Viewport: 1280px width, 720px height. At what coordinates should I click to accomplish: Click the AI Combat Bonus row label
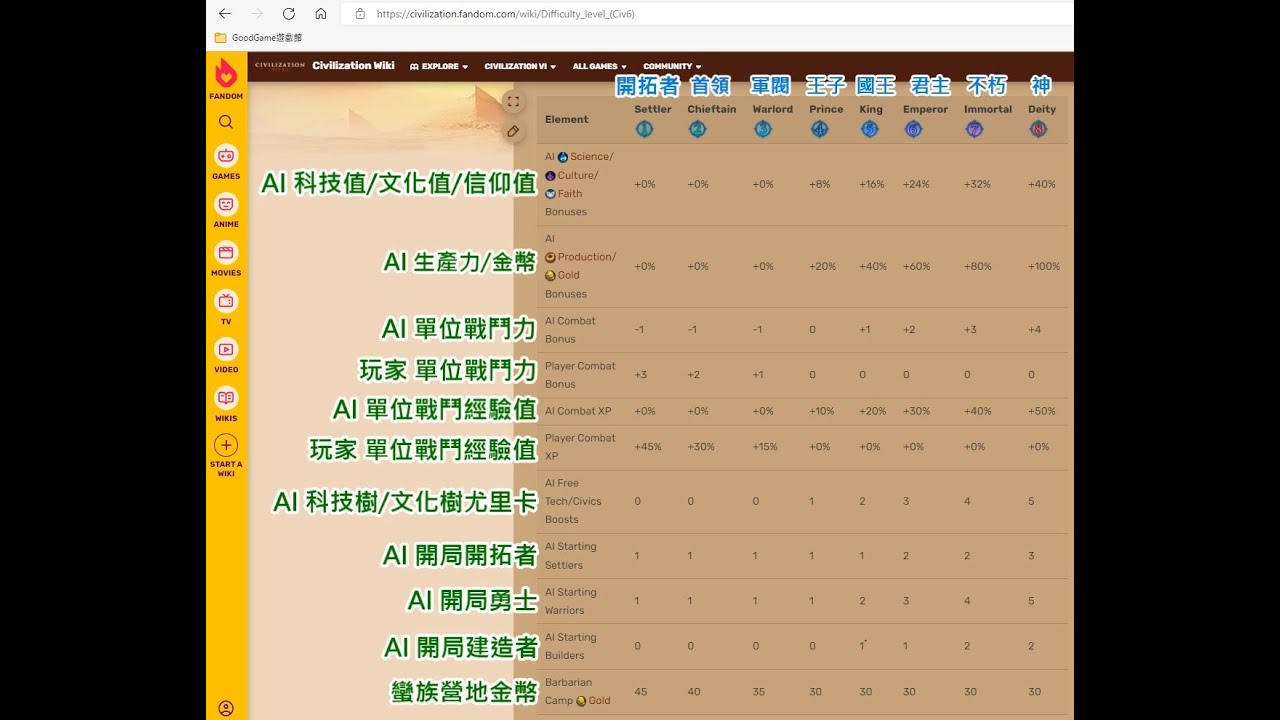click(x=570, y=330)
